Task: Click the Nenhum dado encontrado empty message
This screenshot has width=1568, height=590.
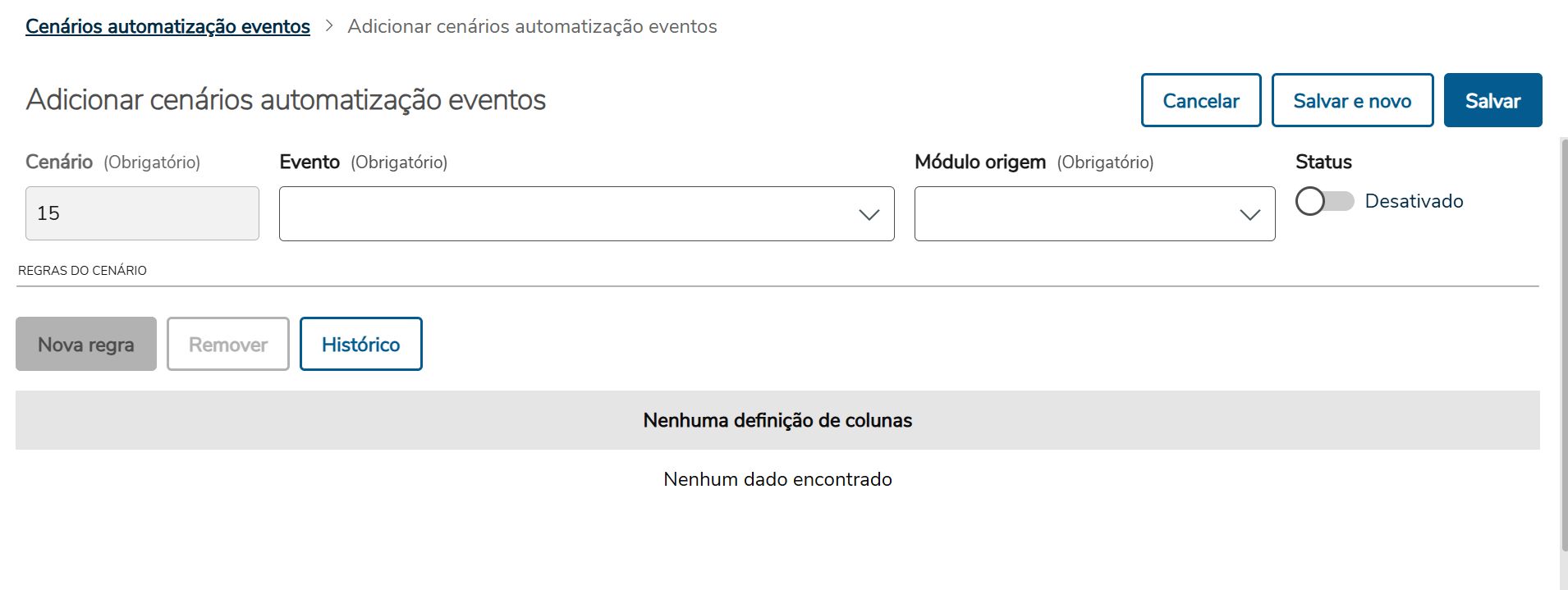Action: 777,479
